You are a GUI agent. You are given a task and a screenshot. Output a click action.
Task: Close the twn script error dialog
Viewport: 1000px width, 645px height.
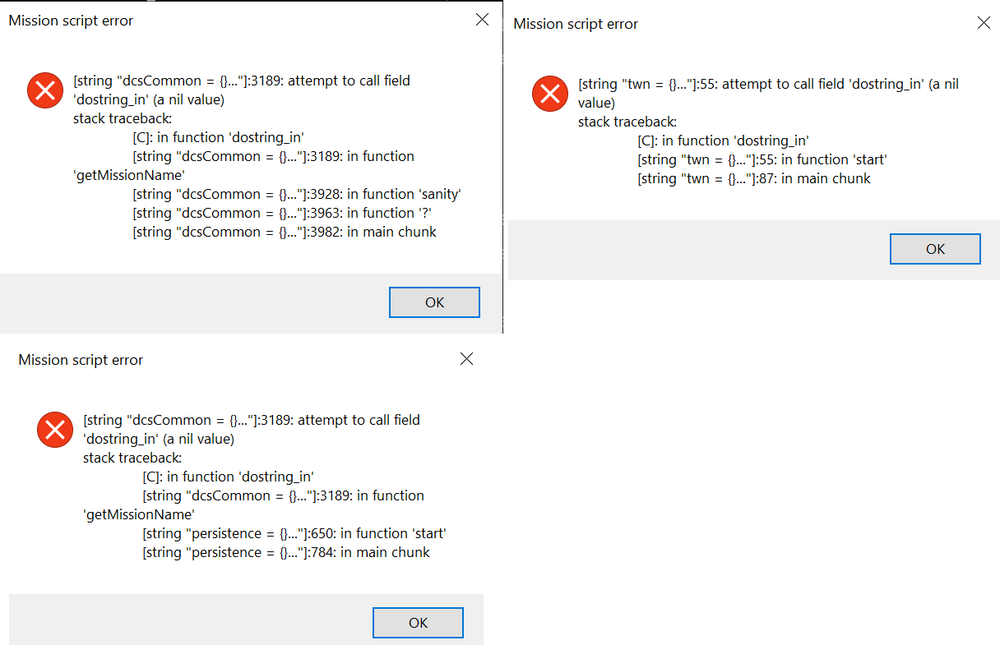coord(983,23)
